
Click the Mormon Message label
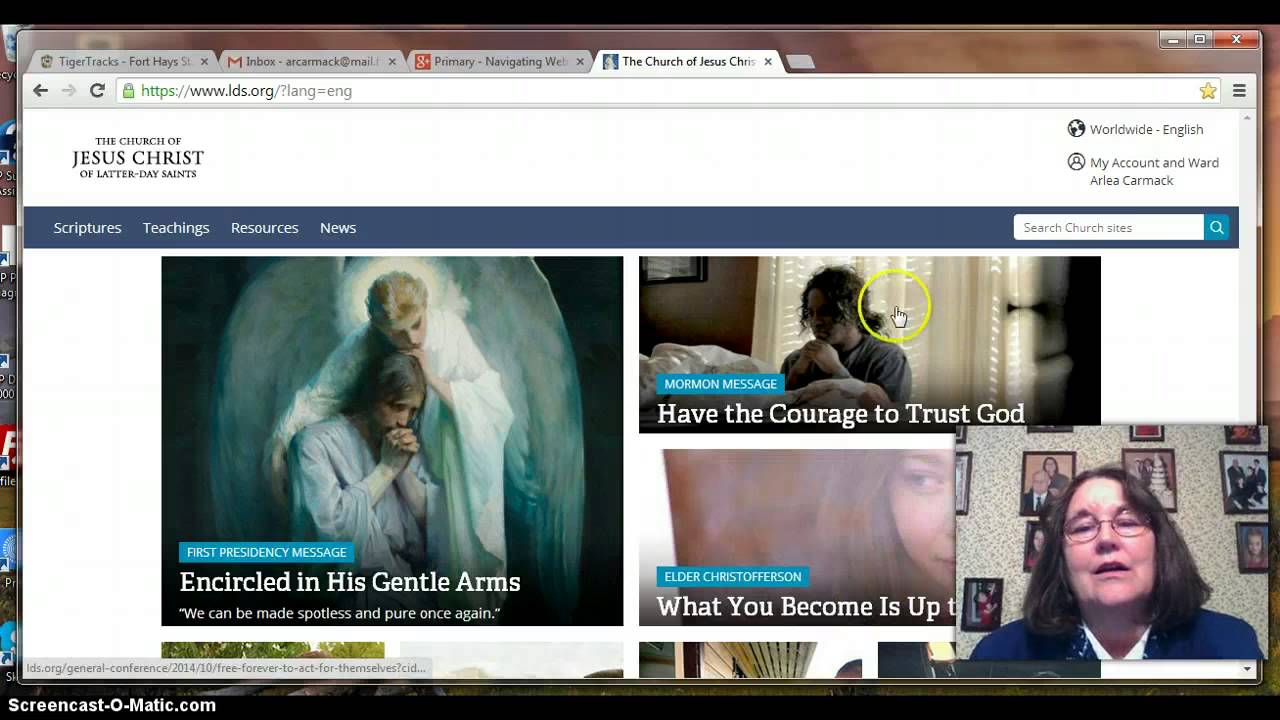(720, 384)
